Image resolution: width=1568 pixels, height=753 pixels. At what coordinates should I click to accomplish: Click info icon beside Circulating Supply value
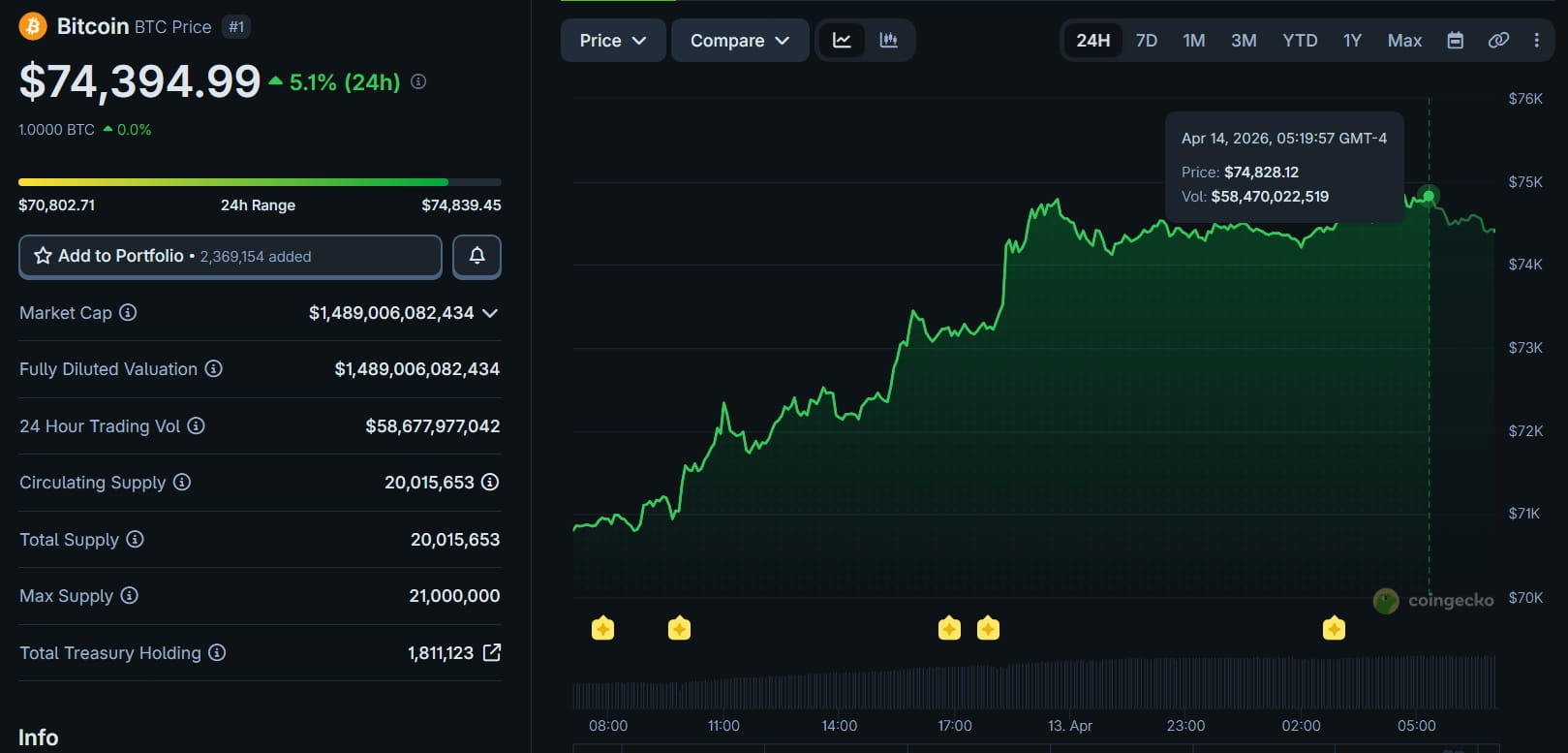(490, 482)
